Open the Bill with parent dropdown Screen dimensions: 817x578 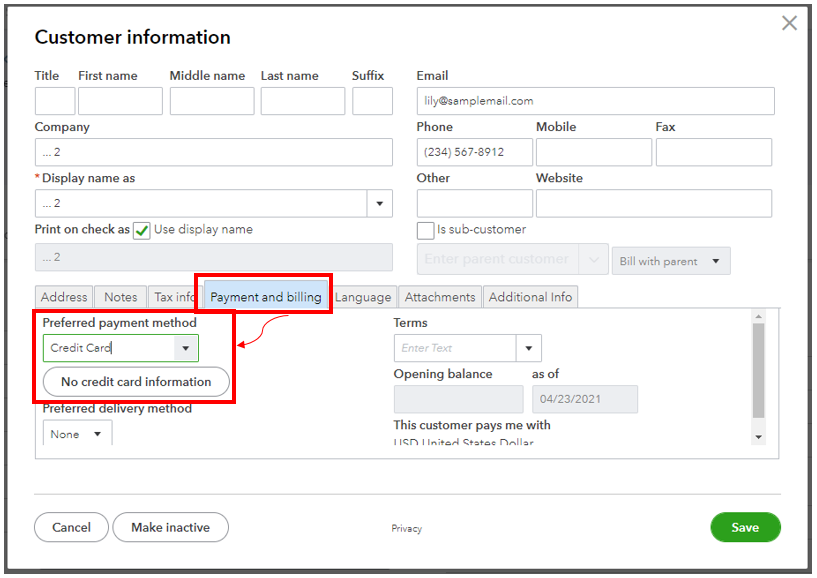(x=670, y=261)
